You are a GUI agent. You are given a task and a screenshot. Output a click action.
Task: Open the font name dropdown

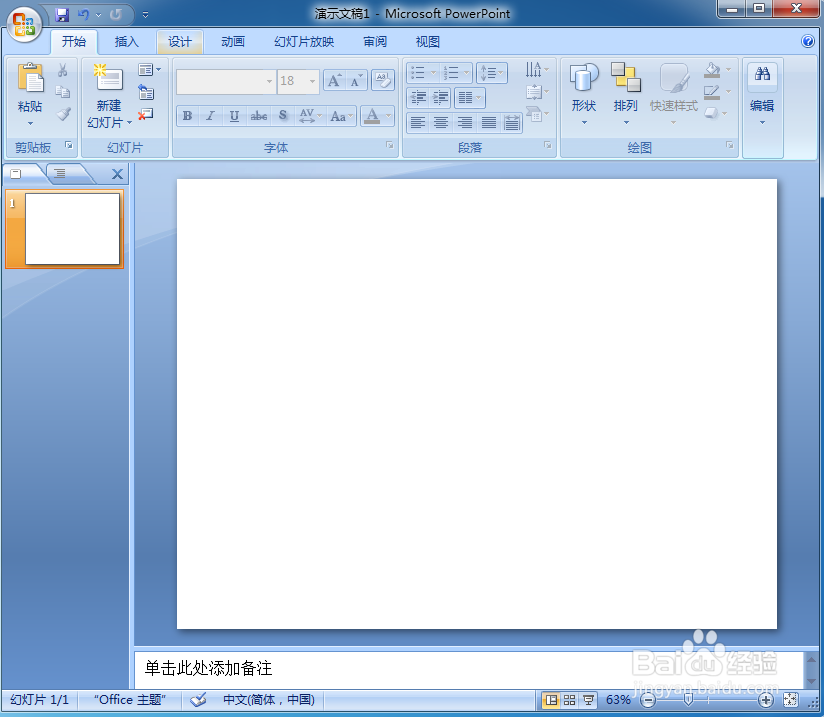point(269,81)
